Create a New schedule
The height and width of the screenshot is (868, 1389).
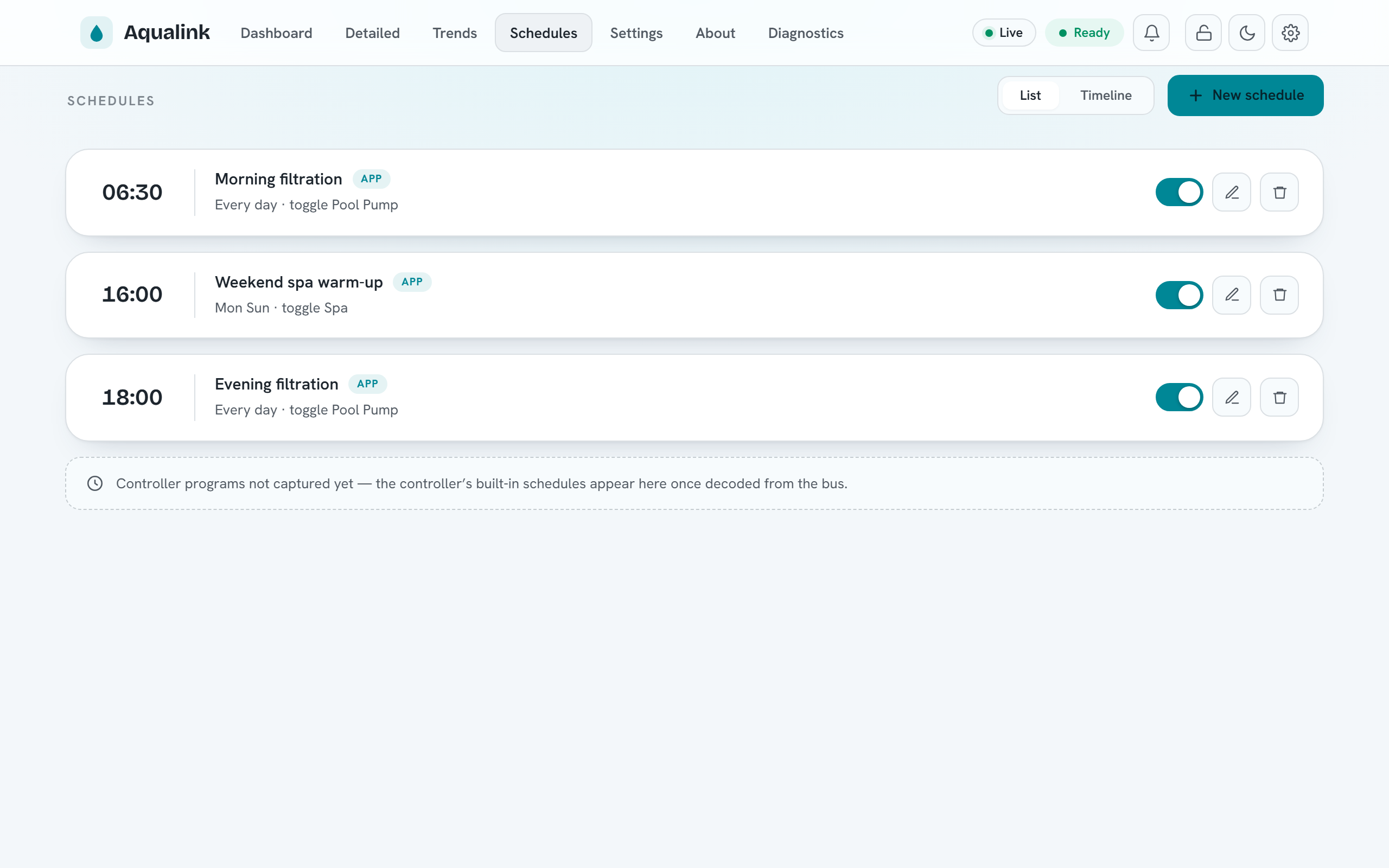[x=1246, y=95]
